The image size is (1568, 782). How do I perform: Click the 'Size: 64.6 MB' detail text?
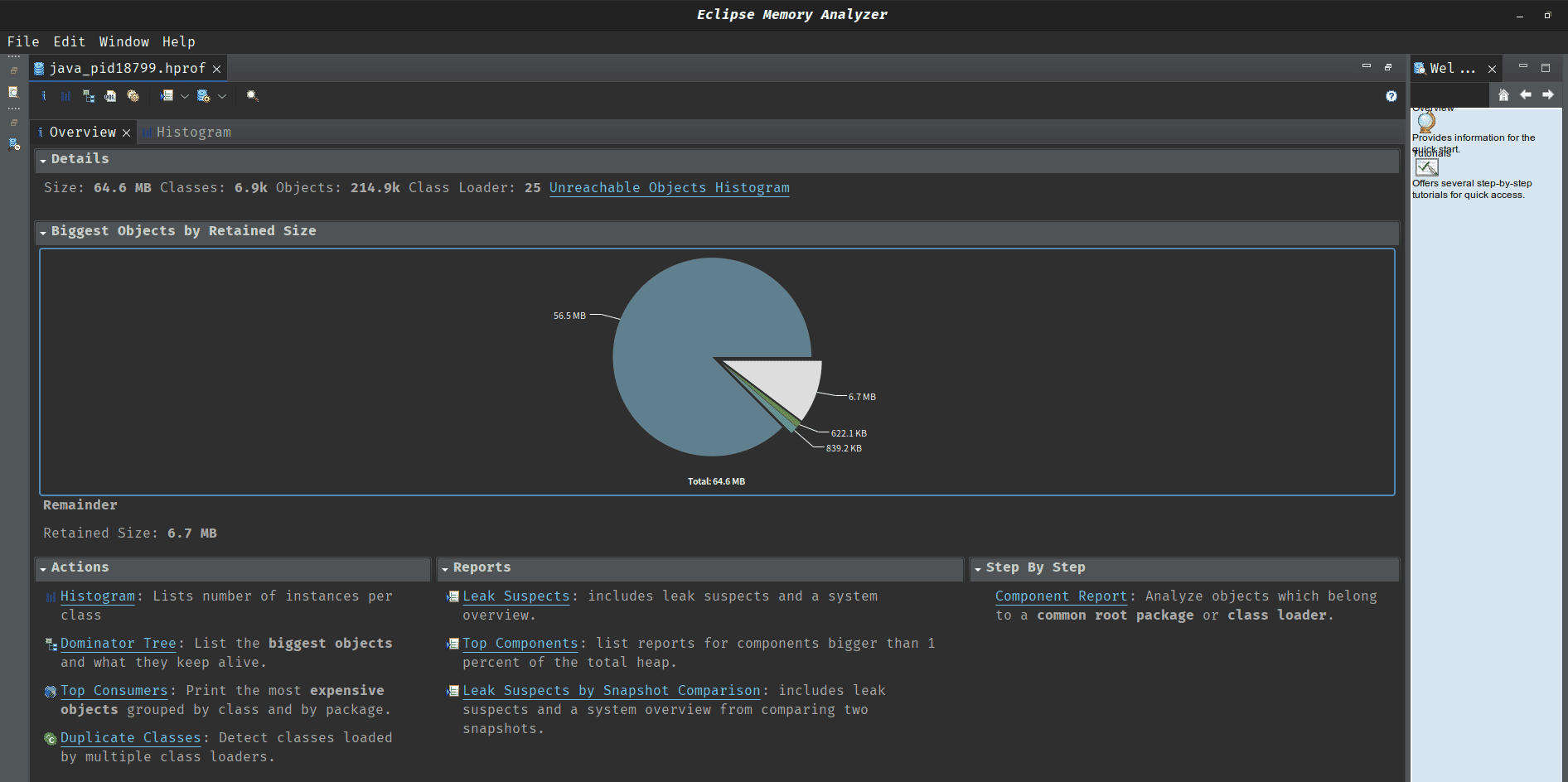click(x=98, y=188)
